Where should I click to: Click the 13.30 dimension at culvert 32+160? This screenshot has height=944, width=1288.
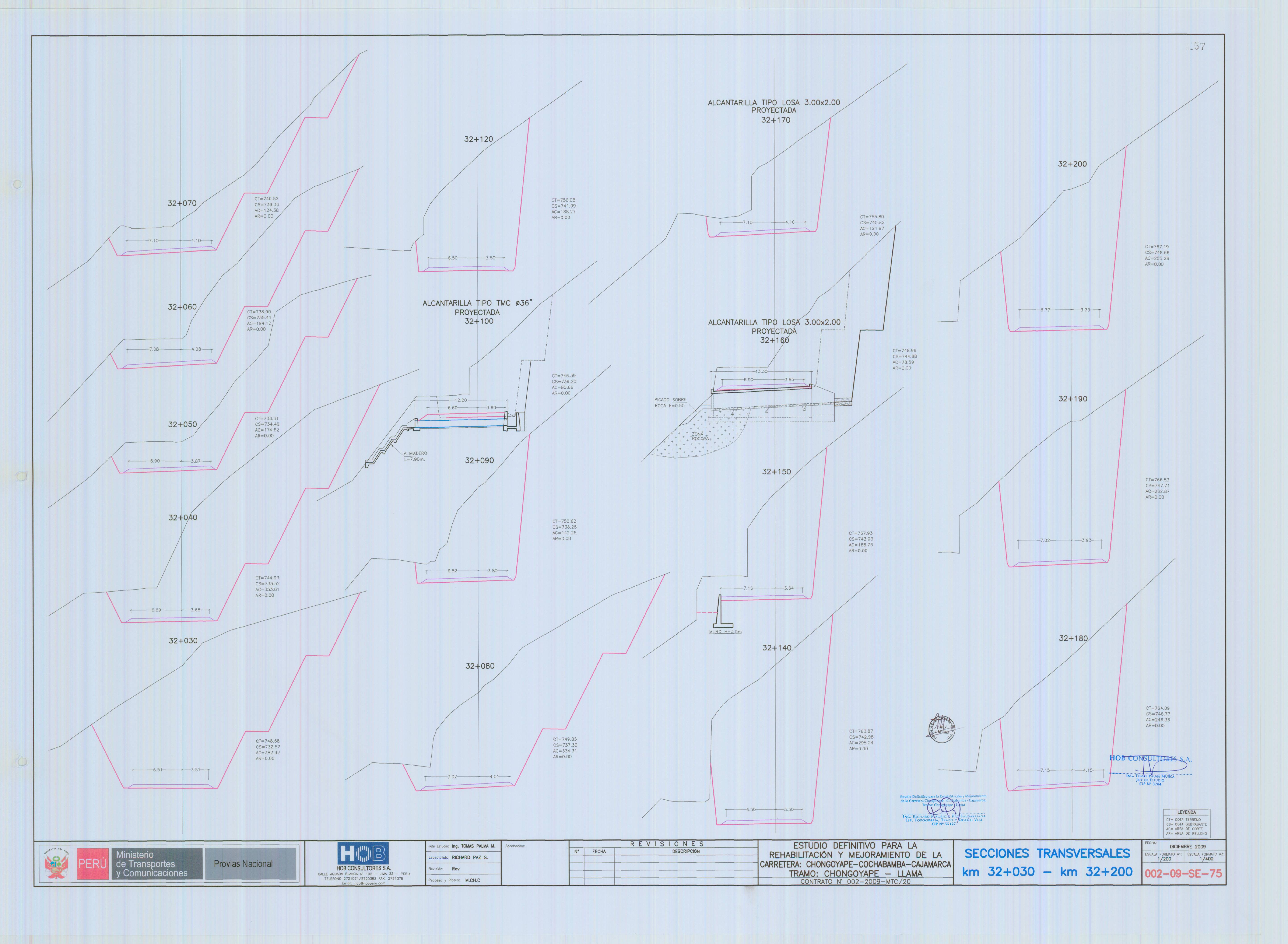coord(761,371)
